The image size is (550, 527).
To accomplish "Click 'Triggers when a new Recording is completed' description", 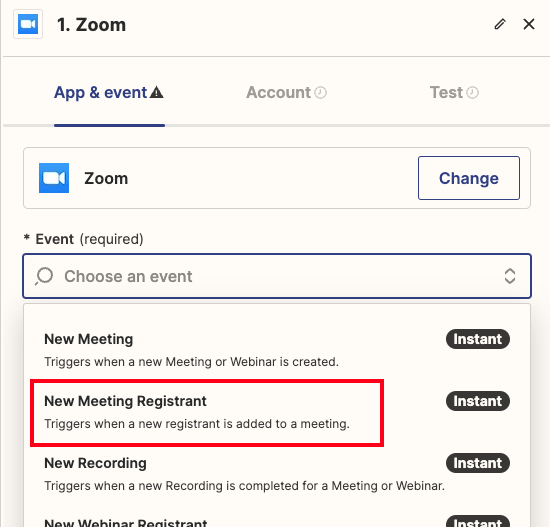I will 244,486.
